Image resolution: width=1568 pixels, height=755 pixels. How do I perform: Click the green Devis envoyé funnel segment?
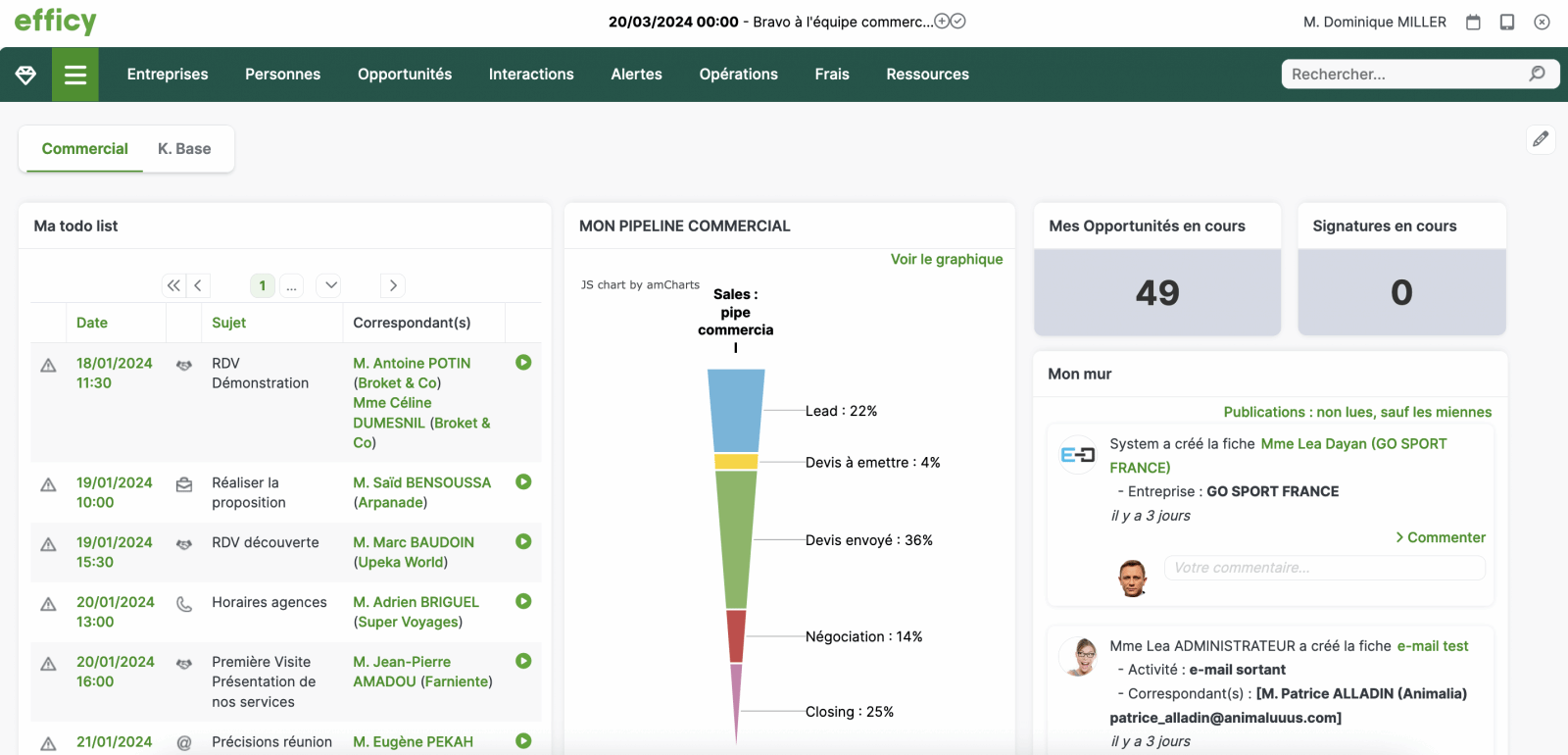pyautogui.click(x=736, y=539)
